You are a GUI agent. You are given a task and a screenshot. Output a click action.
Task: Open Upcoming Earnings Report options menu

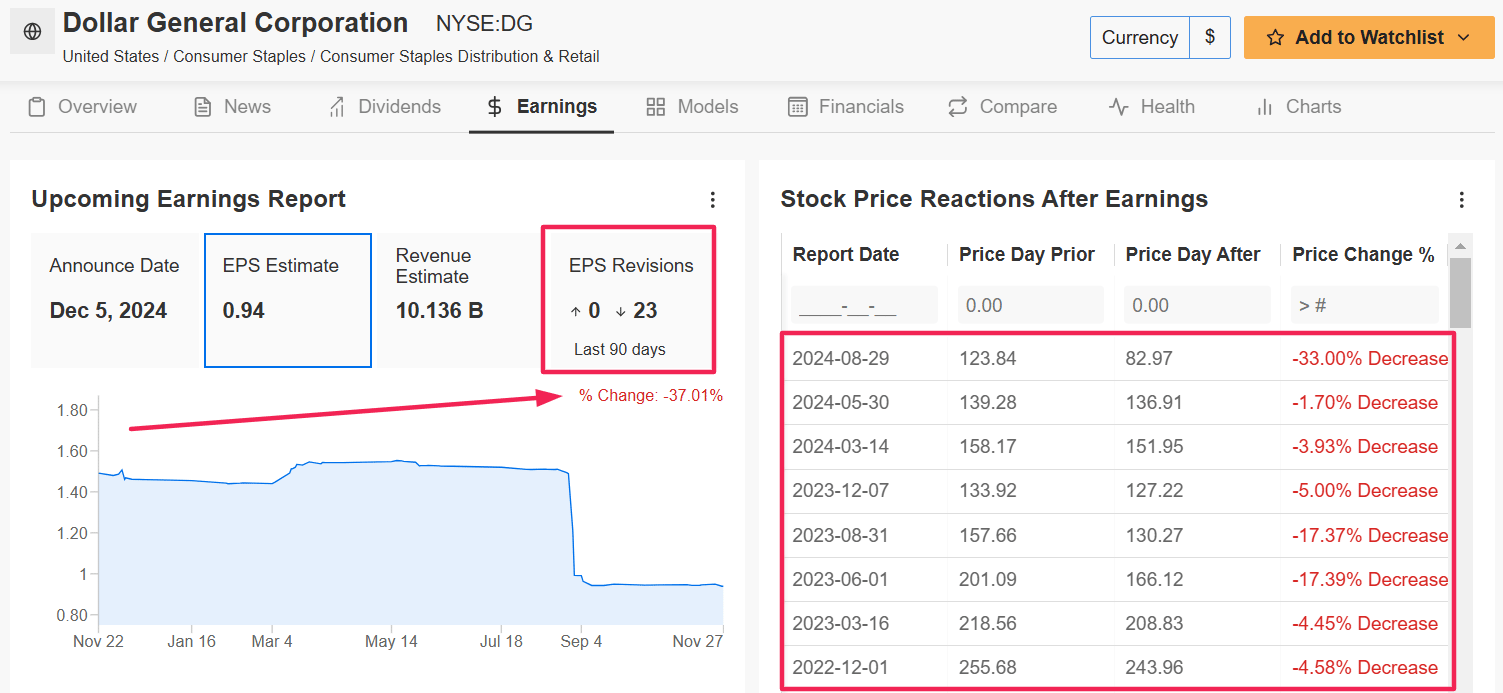pos(713,200)
